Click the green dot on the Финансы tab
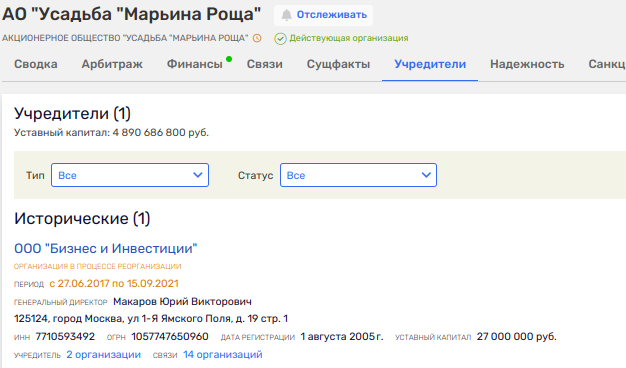This screenshot has width=626, height=368. [x=229, y=59]
